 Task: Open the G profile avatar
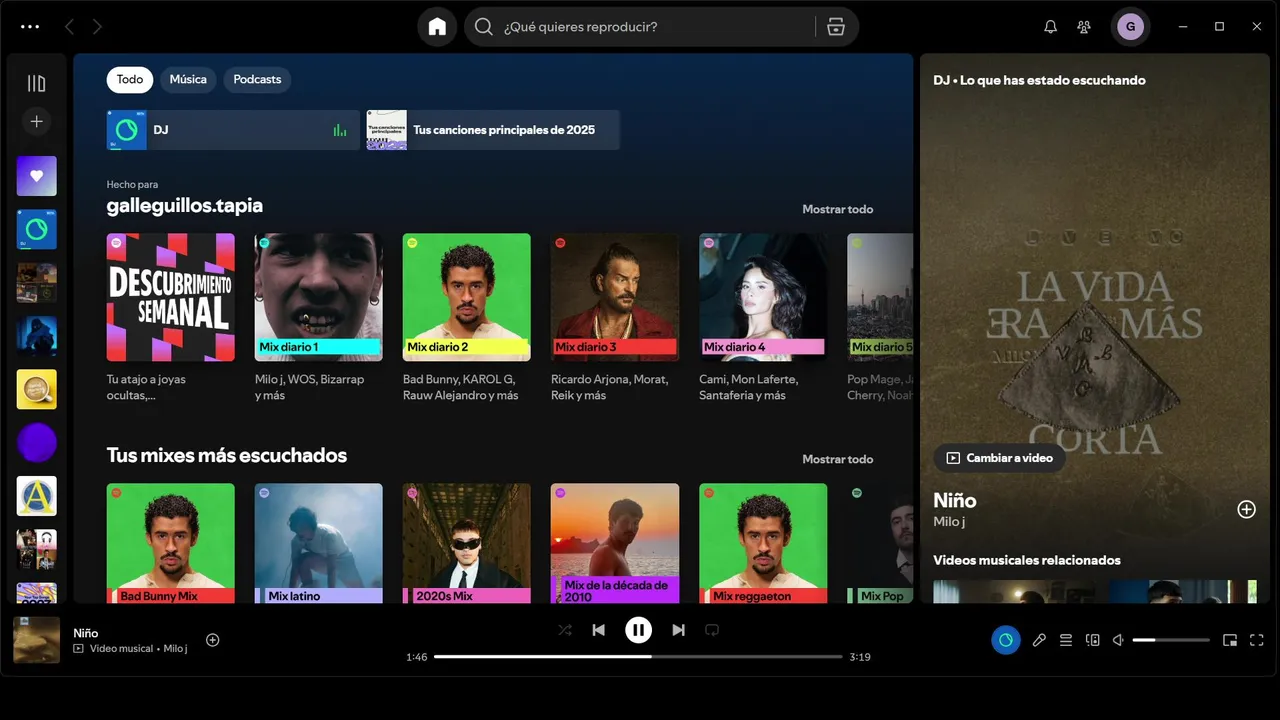click(1131, 27)
